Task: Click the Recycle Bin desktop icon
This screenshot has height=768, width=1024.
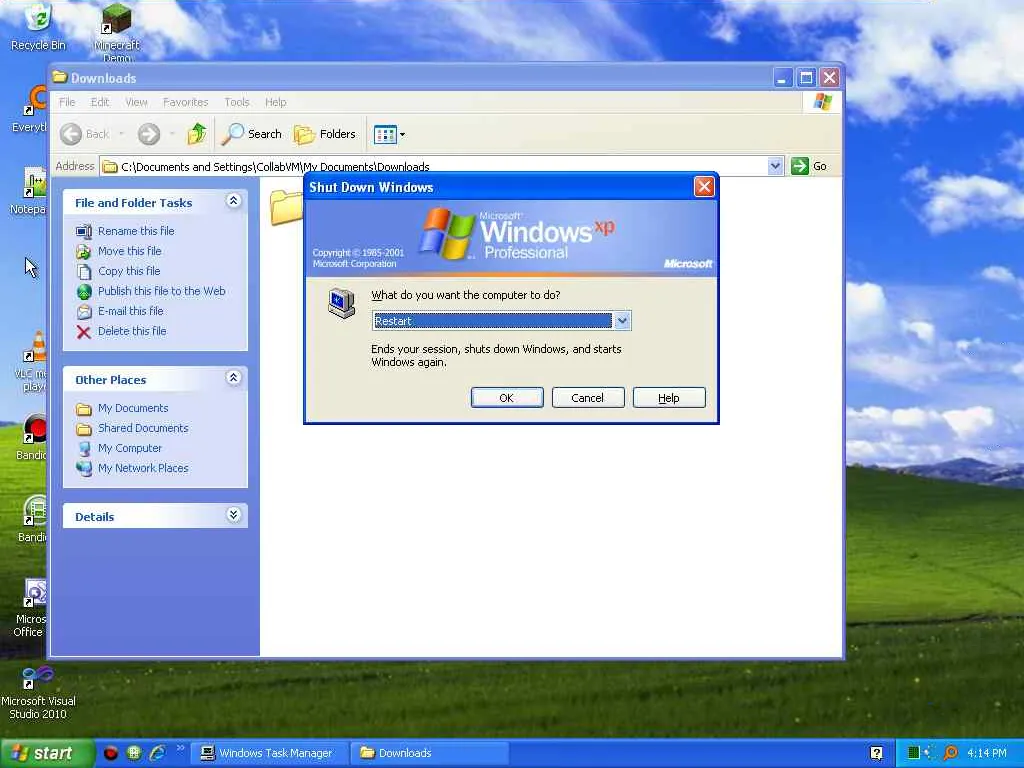Action: (x=38, y=26)
